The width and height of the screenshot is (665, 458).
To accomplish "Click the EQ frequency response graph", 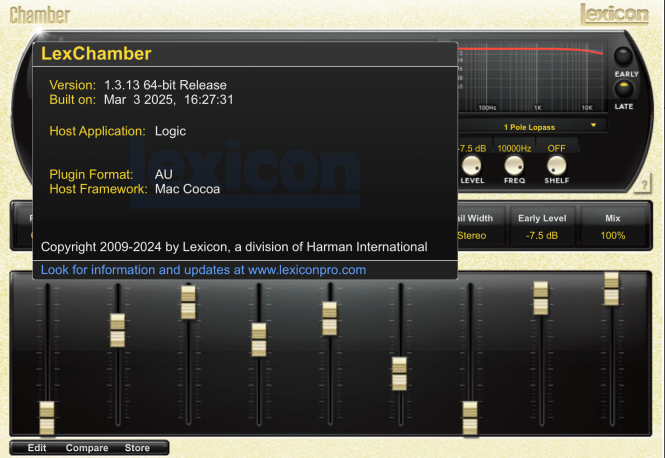I will pos(530,76).
